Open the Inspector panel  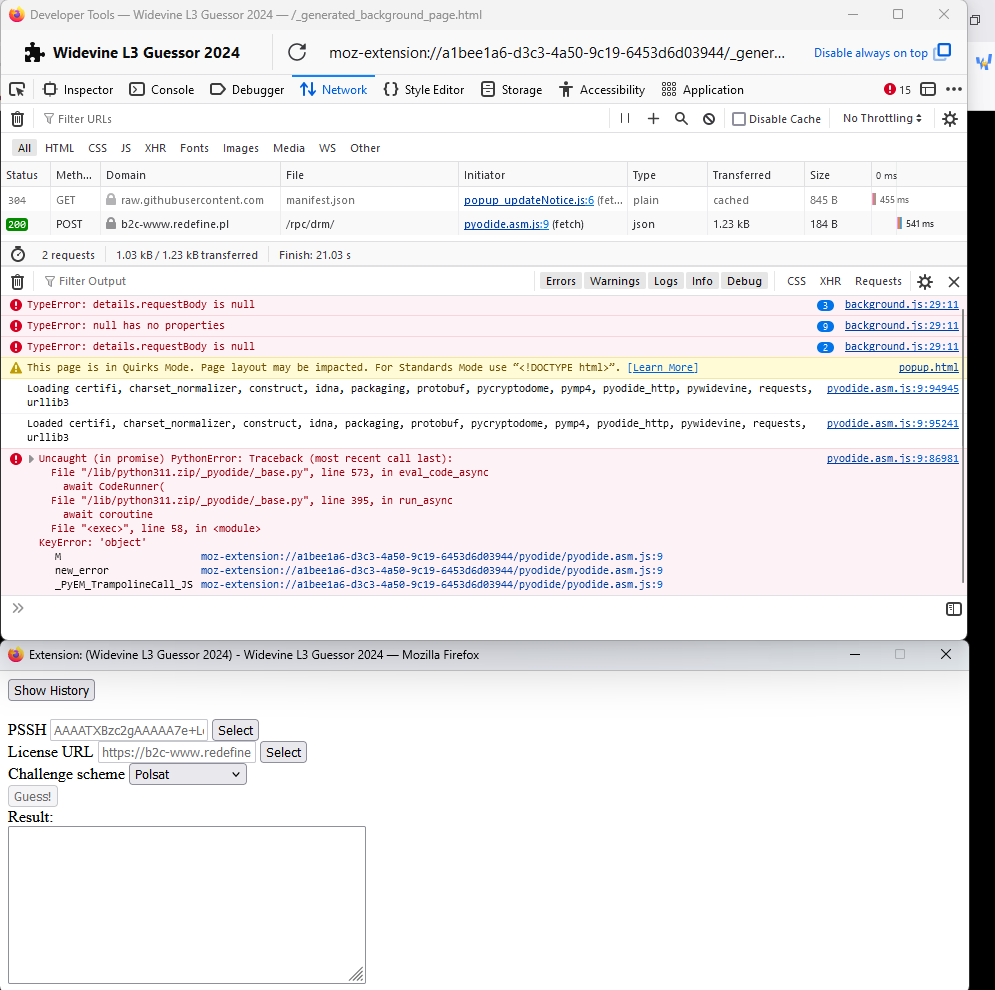(x=77, y=89)
